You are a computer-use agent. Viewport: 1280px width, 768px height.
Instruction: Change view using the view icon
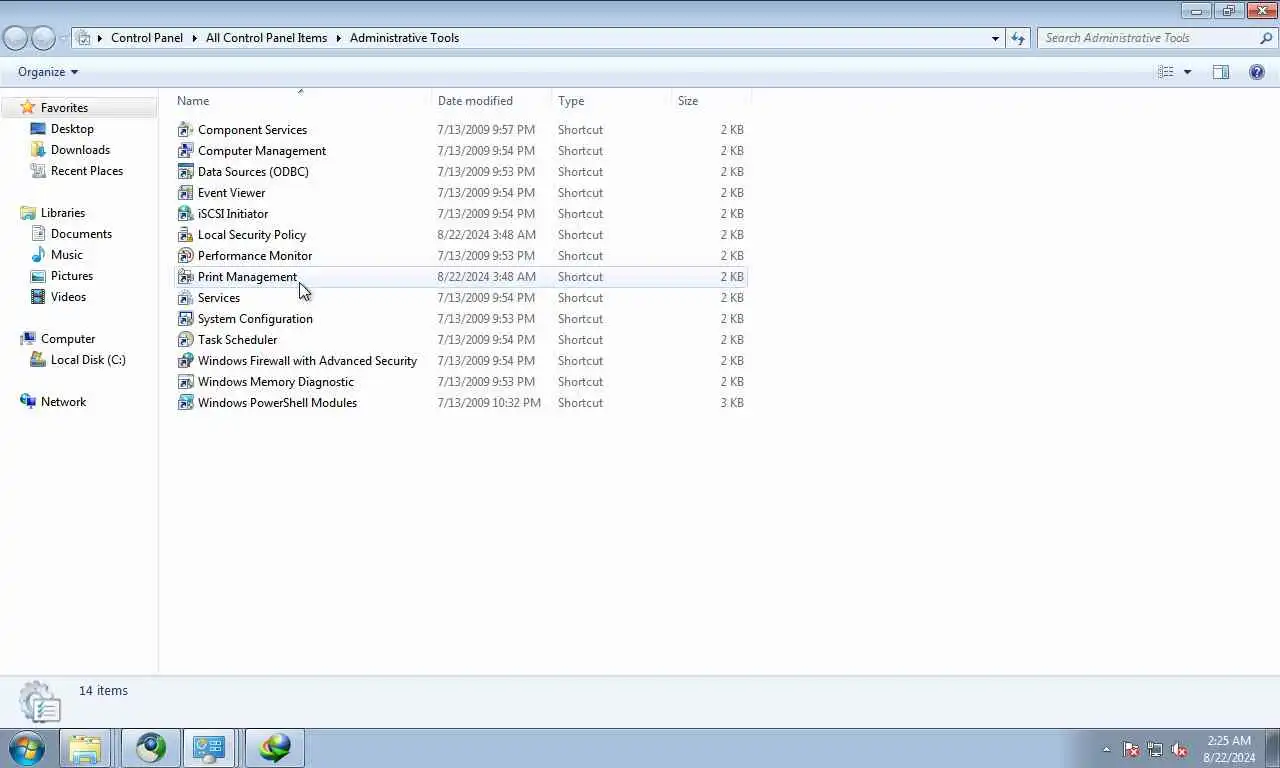click(1166, 72)
